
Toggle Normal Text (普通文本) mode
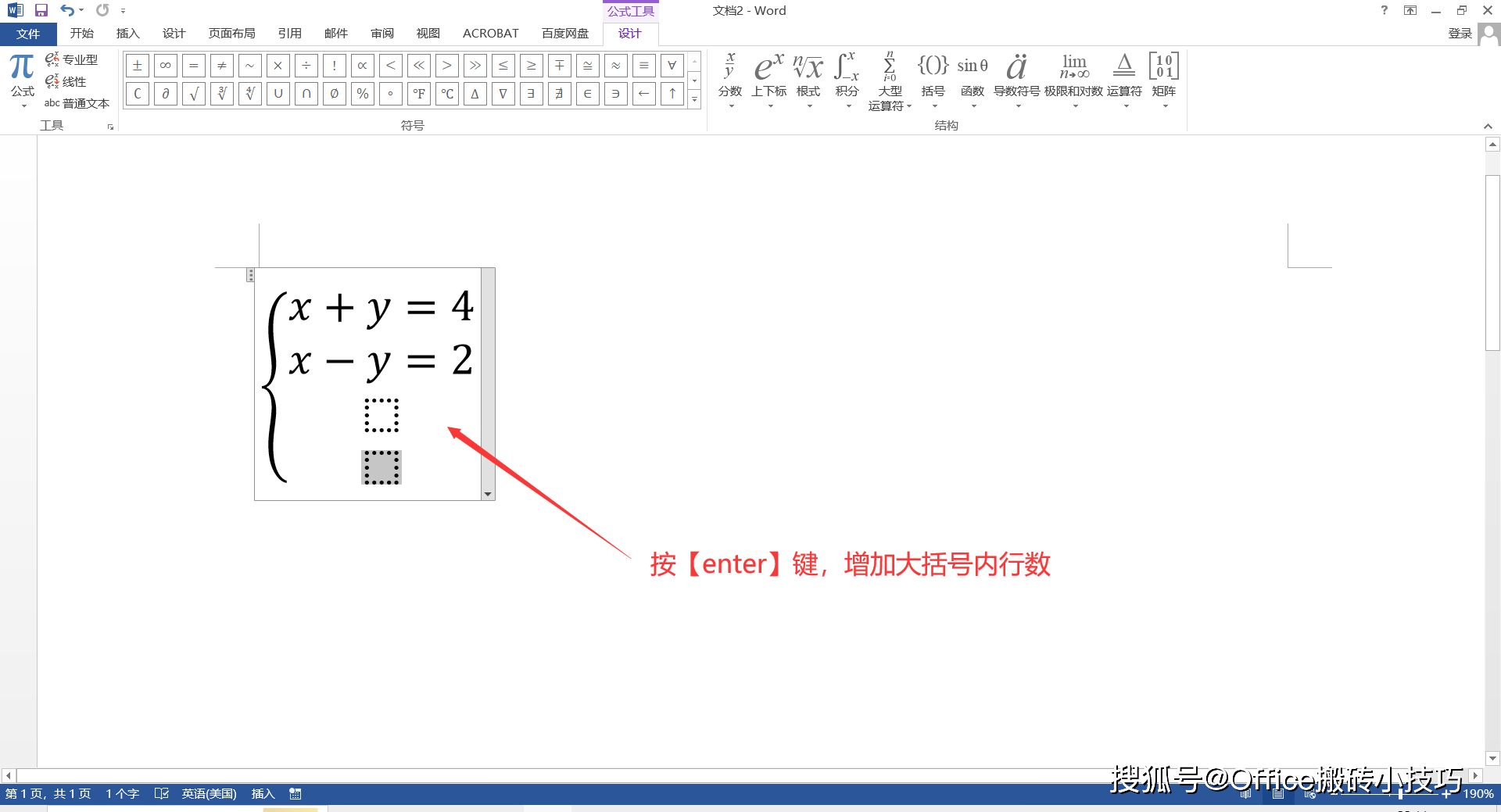77,102
